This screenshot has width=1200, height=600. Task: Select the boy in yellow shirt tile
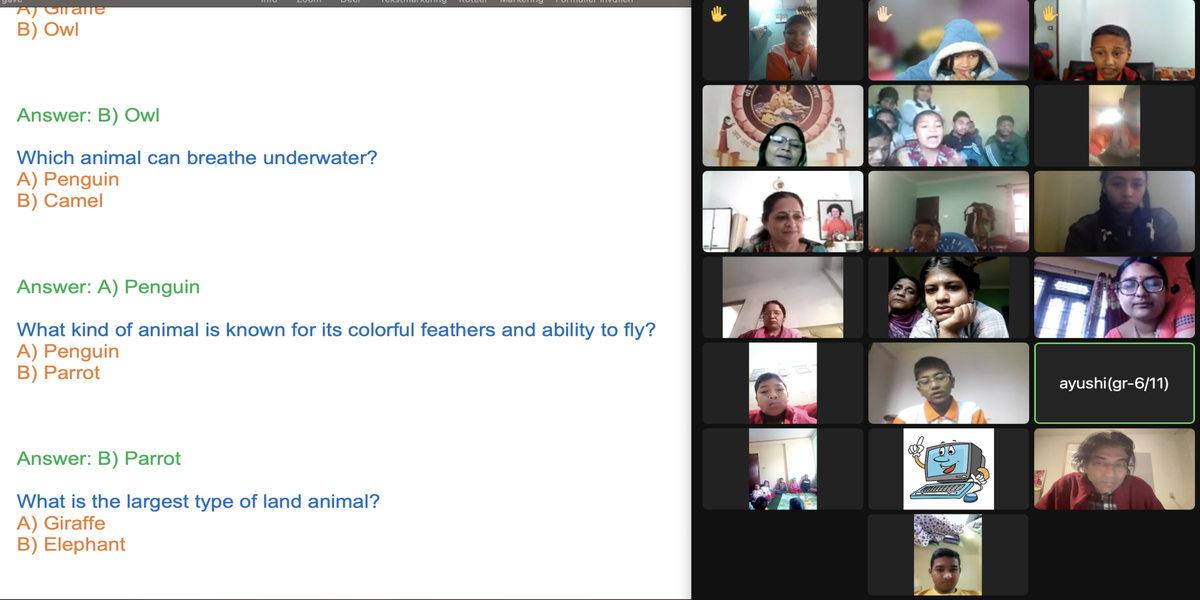coord(948,555)
